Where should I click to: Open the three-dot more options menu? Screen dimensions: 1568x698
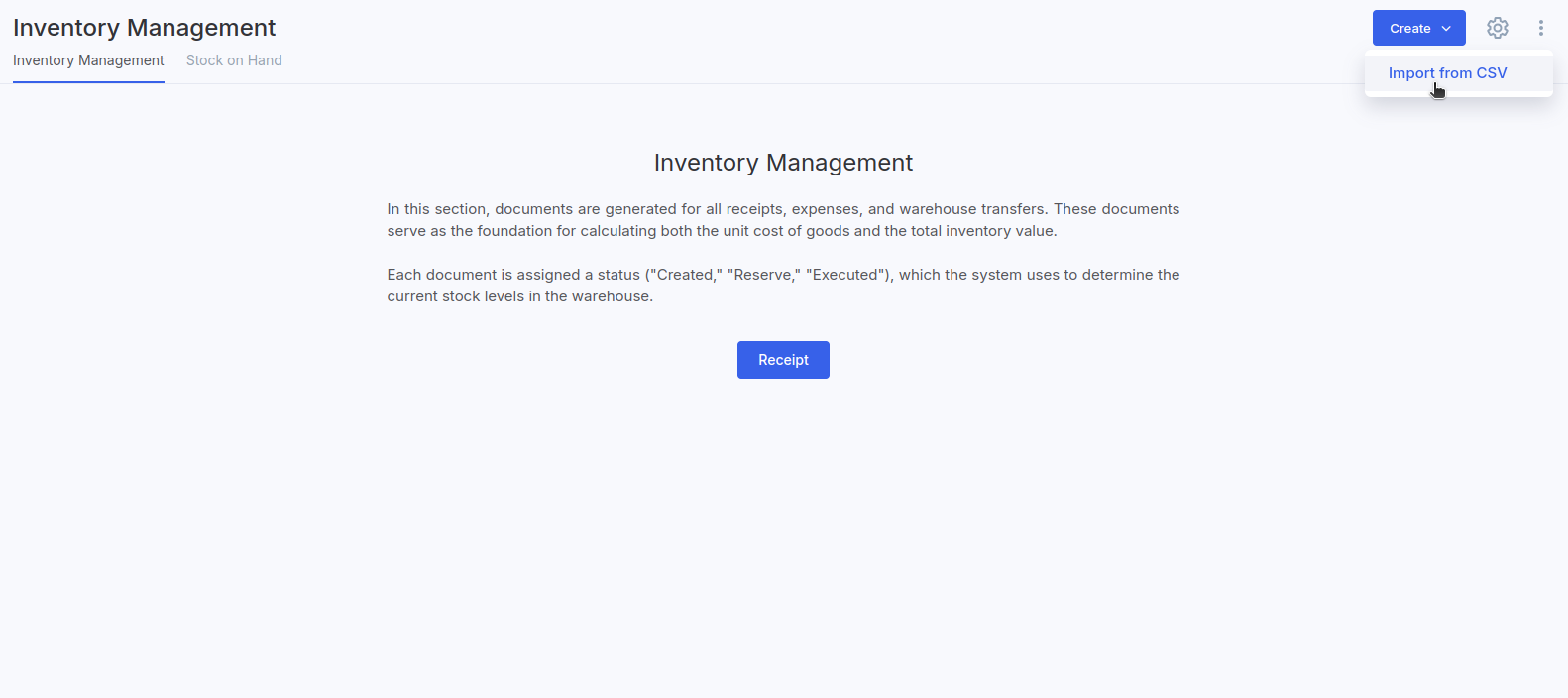[1540, 28]
